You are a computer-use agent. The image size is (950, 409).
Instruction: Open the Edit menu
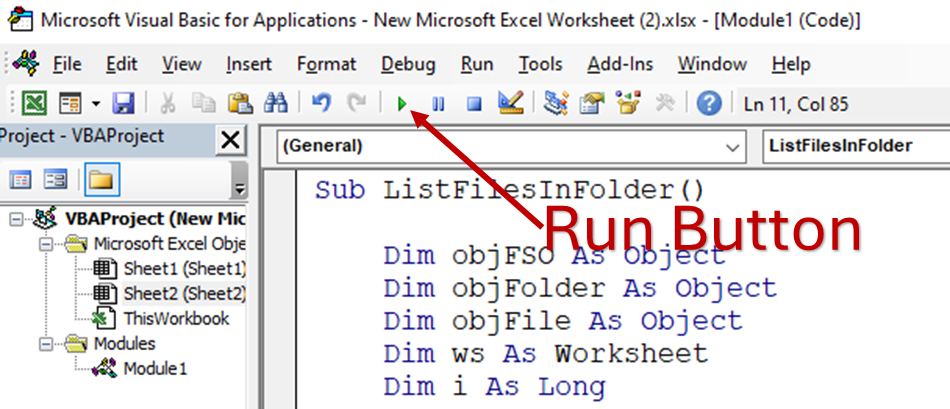coord(122,64)
